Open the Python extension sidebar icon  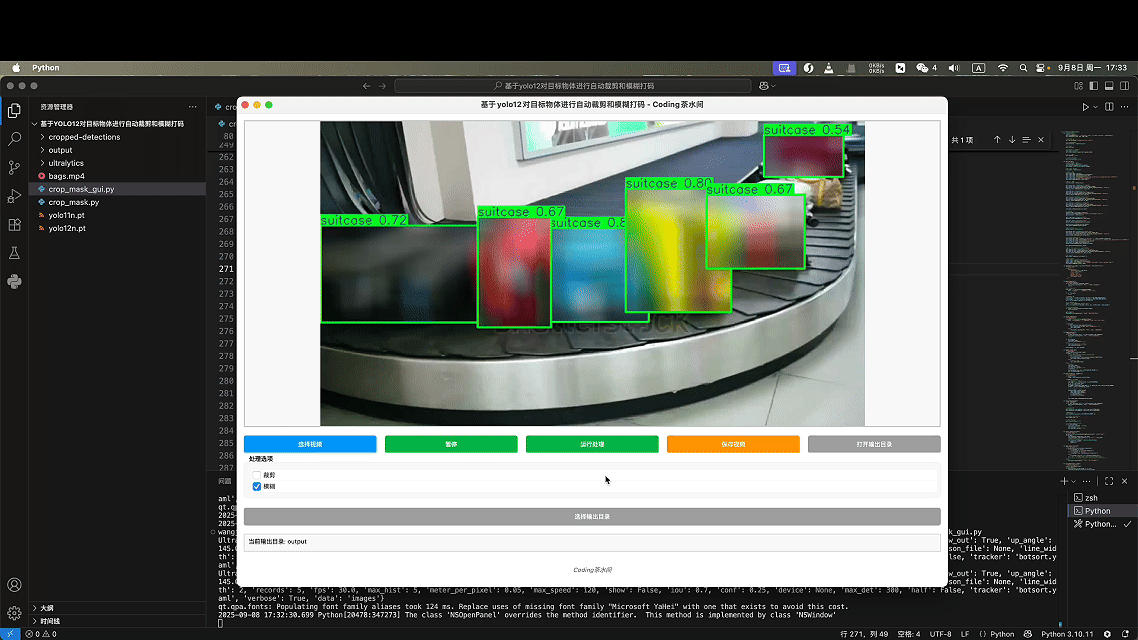tap(14, 282)
